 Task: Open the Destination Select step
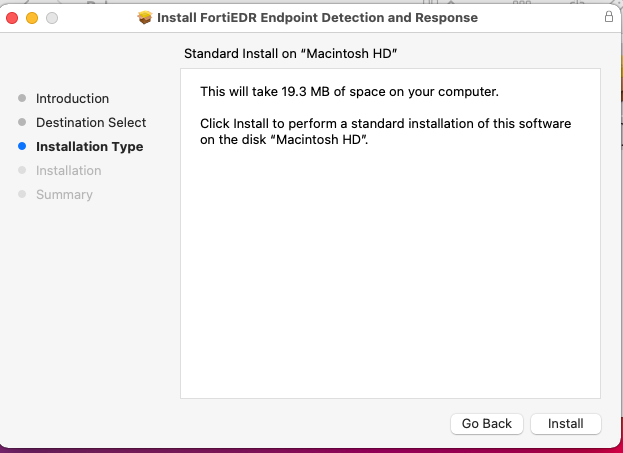(91, 123)
